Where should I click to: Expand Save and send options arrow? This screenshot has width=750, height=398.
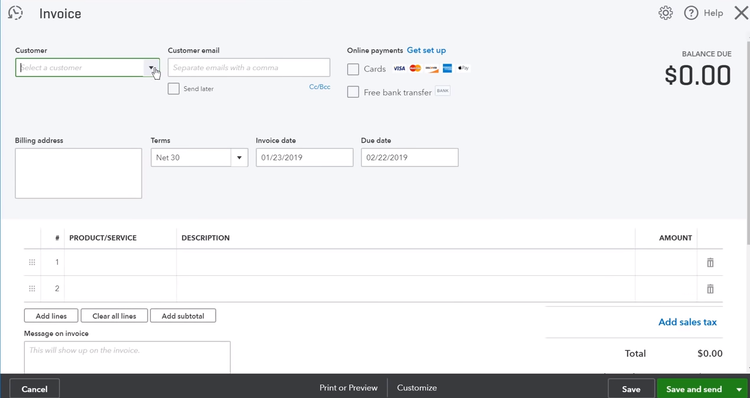[x=739, y=389]
